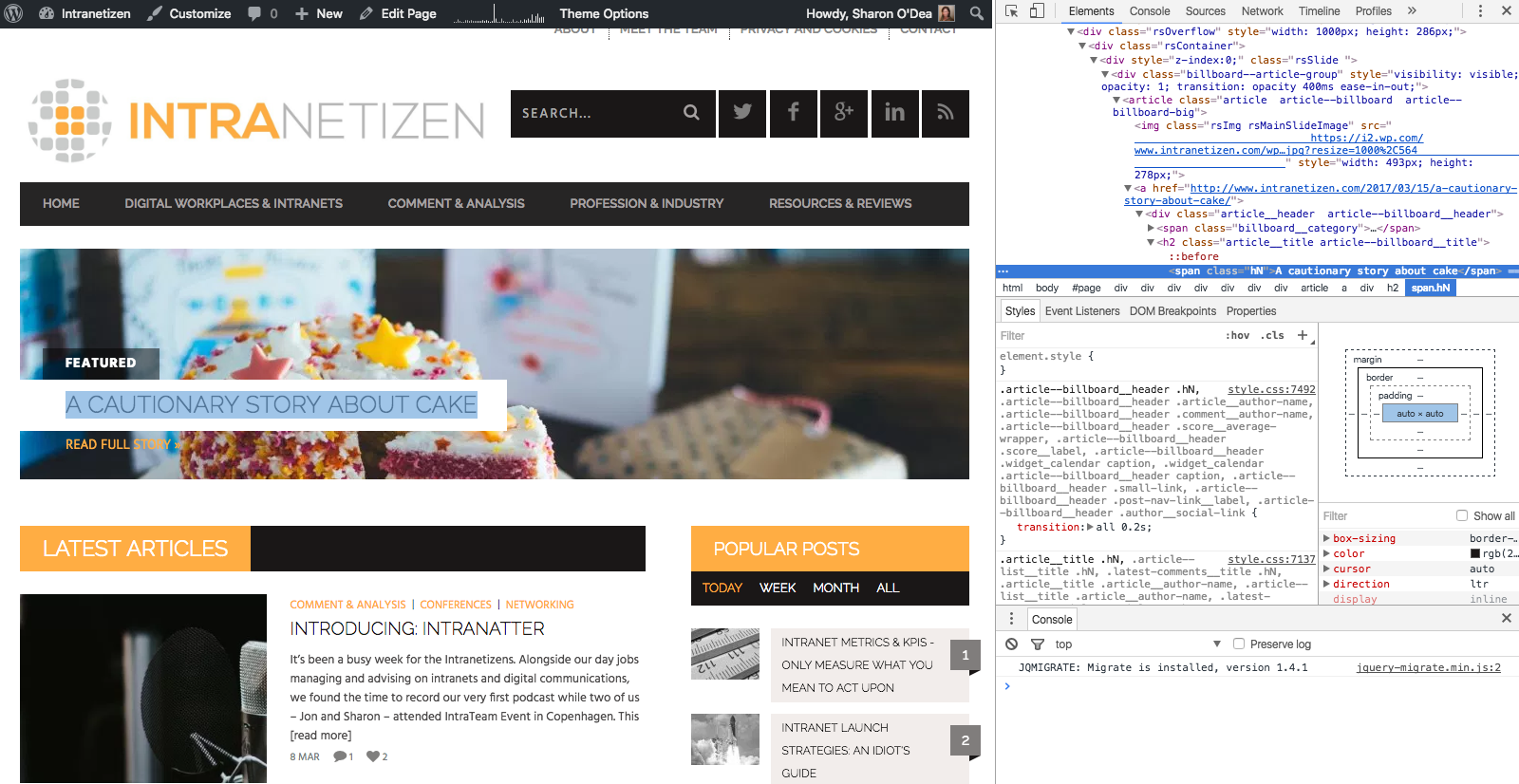Close the console drawer

click(1507, 619)
